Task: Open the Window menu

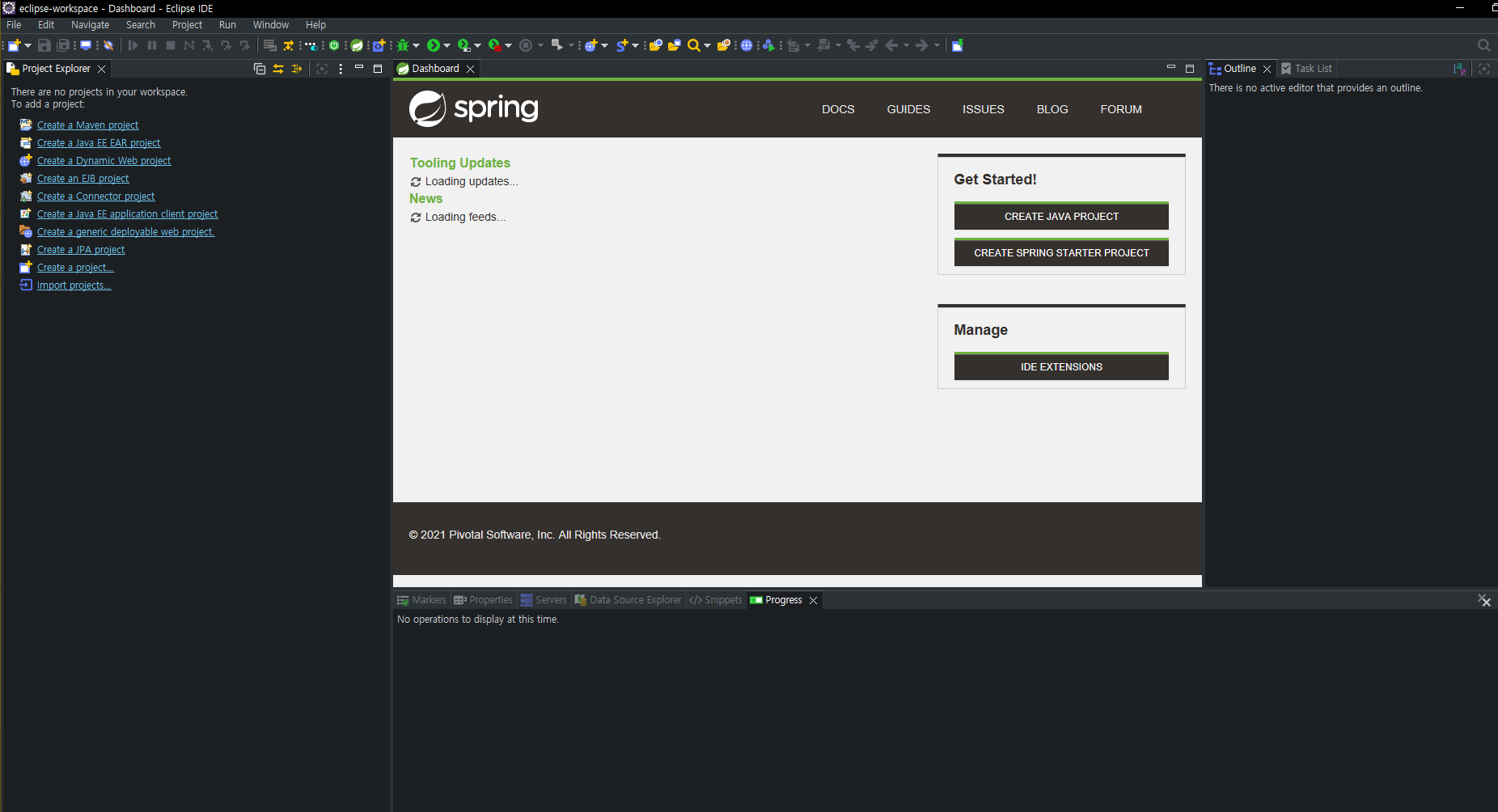Action: tap(270, 25)
